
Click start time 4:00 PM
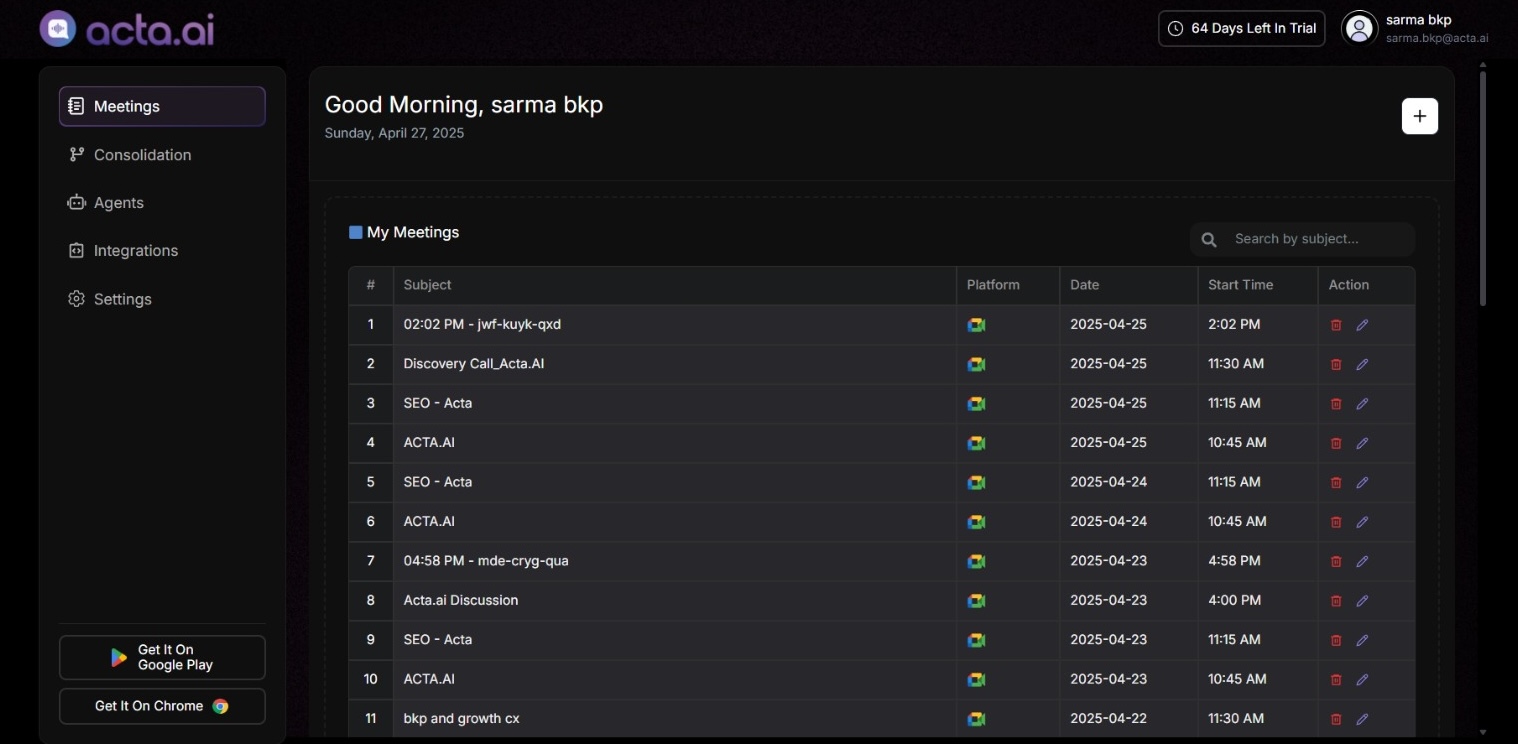click(x=1234, y=601)
